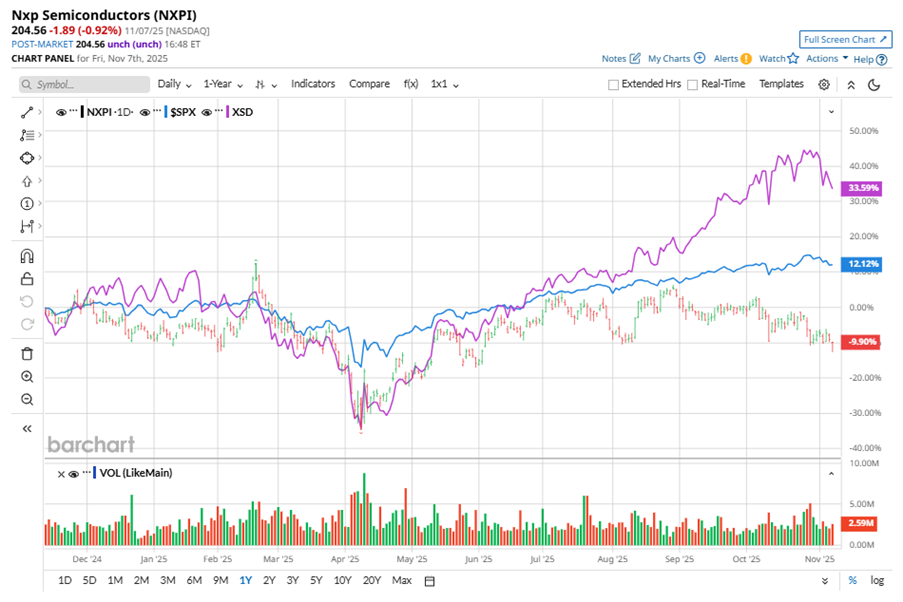
Task: Zoom out using the magnifier minus icon
Action: (x=27, y=400)
